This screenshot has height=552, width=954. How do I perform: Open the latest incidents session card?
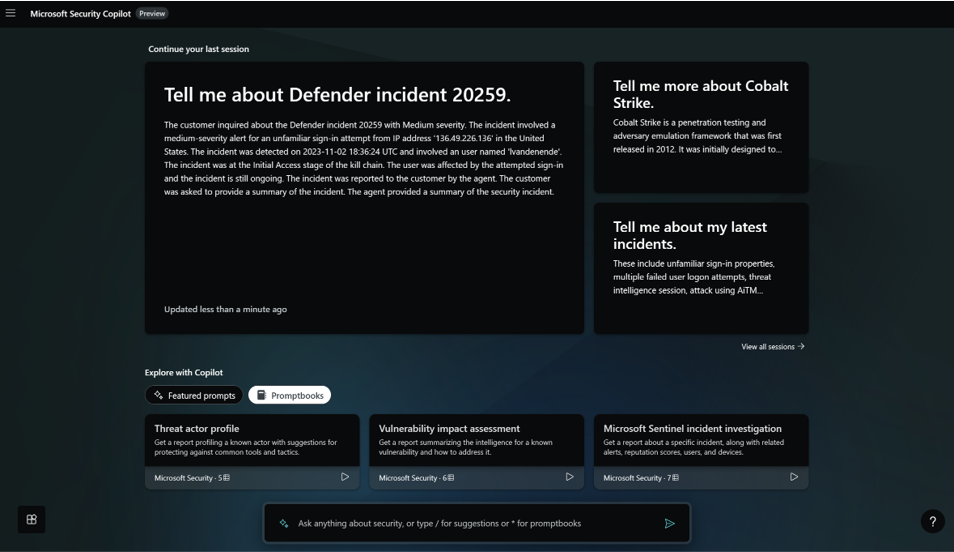[701, 268]
